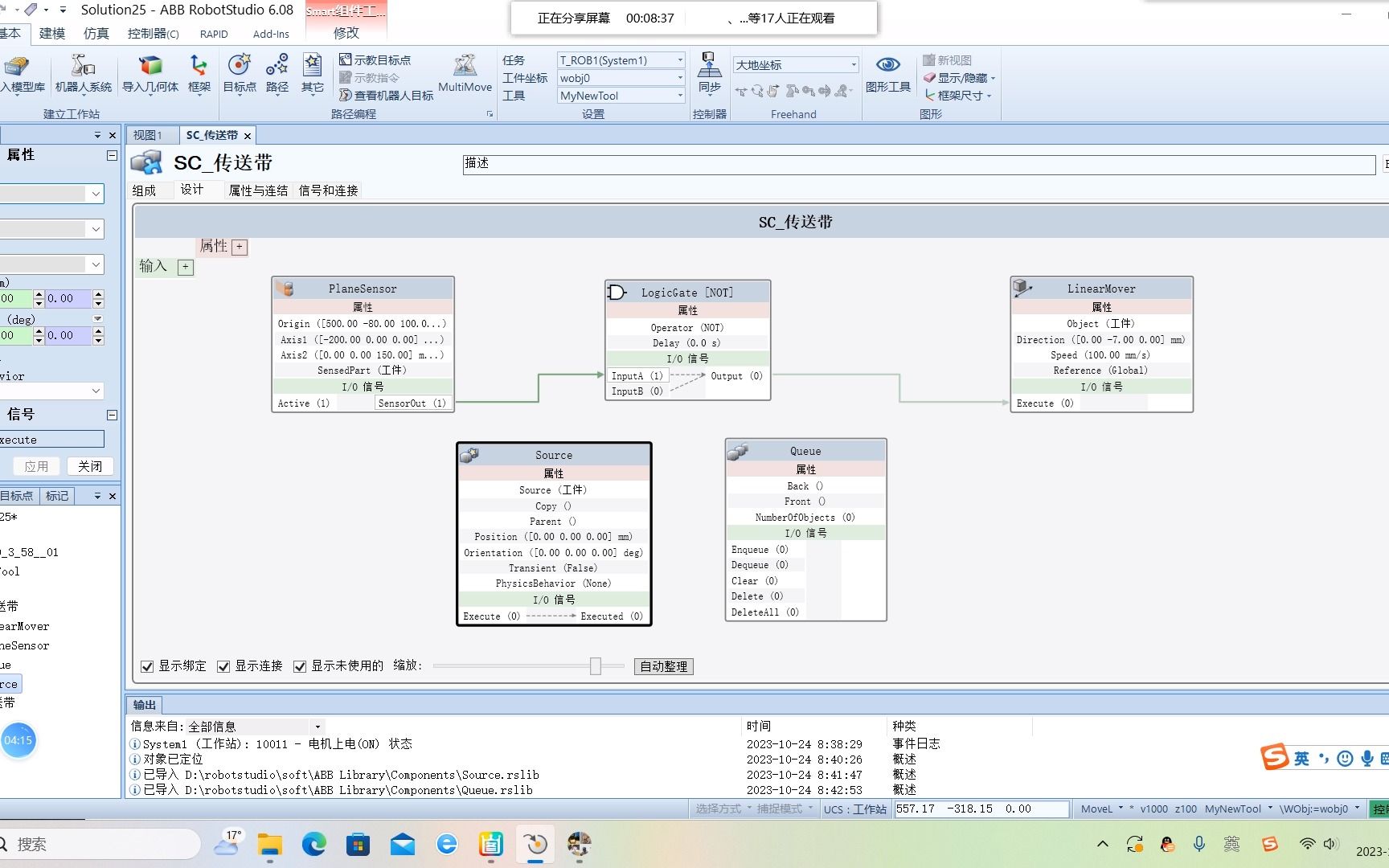Screen dimensions: 1389x868
Task: Click the 自动整理 auto-arrange button
Action: click(x=663, y=666)
